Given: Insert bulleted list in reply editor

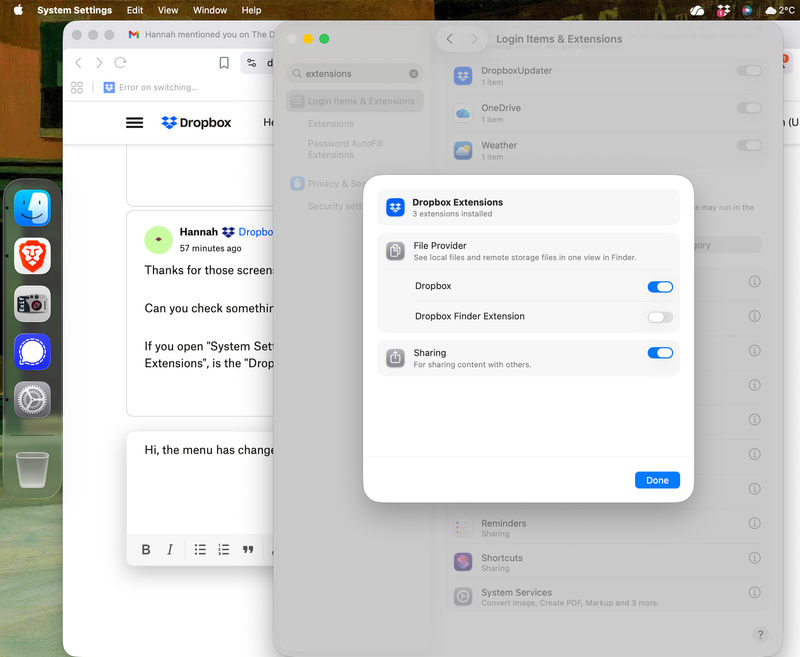Looking at the screenshot, I should [x=200, y=549].
